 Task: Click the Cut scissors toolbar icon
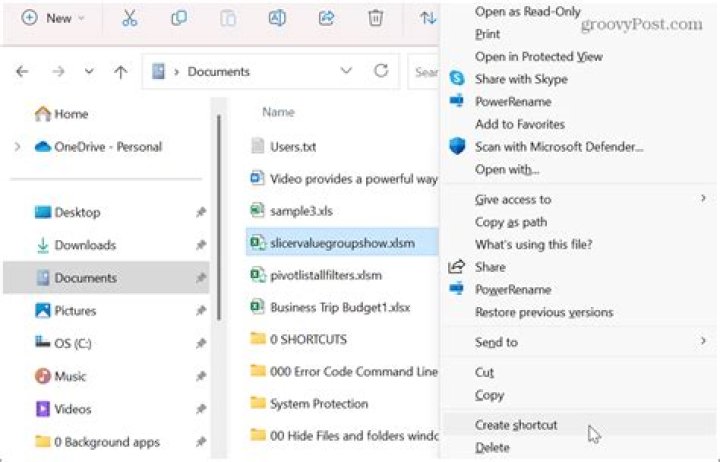[x=129, y=18]
